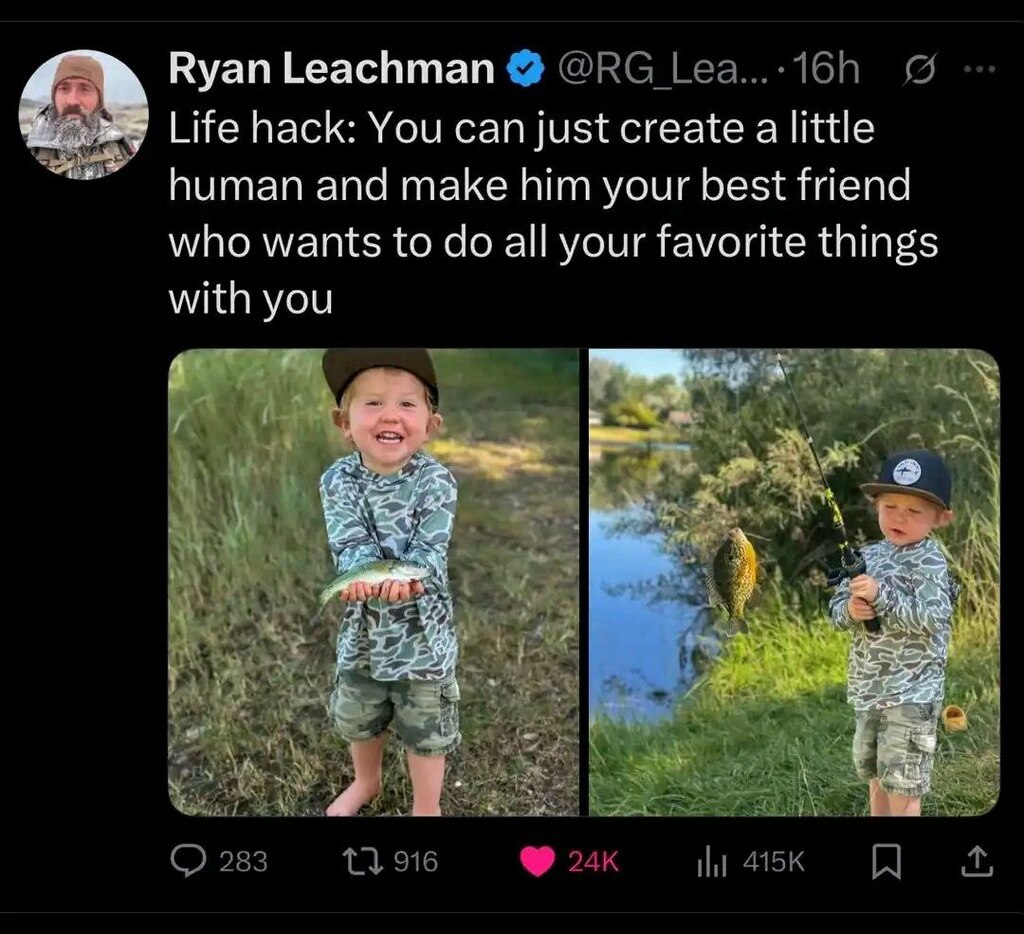Click the 415K views count
Image resolution: width=1024 pixels, height=934 pixels.
click(x=774, y=862)
